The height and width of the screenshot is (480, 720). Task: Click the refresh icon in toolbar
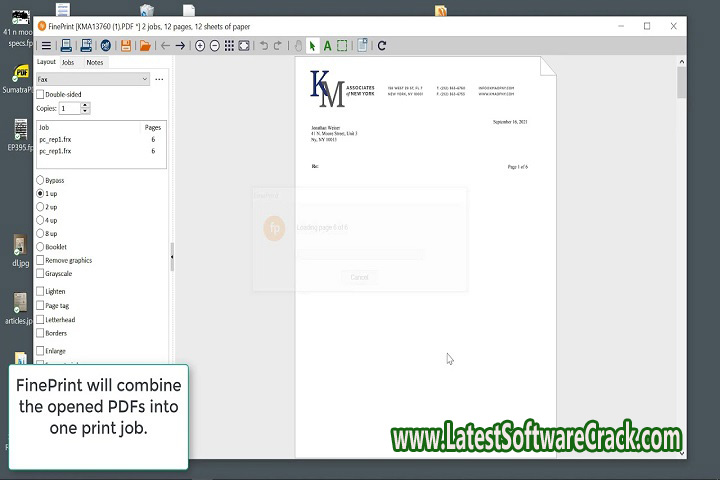click(382, 45)
